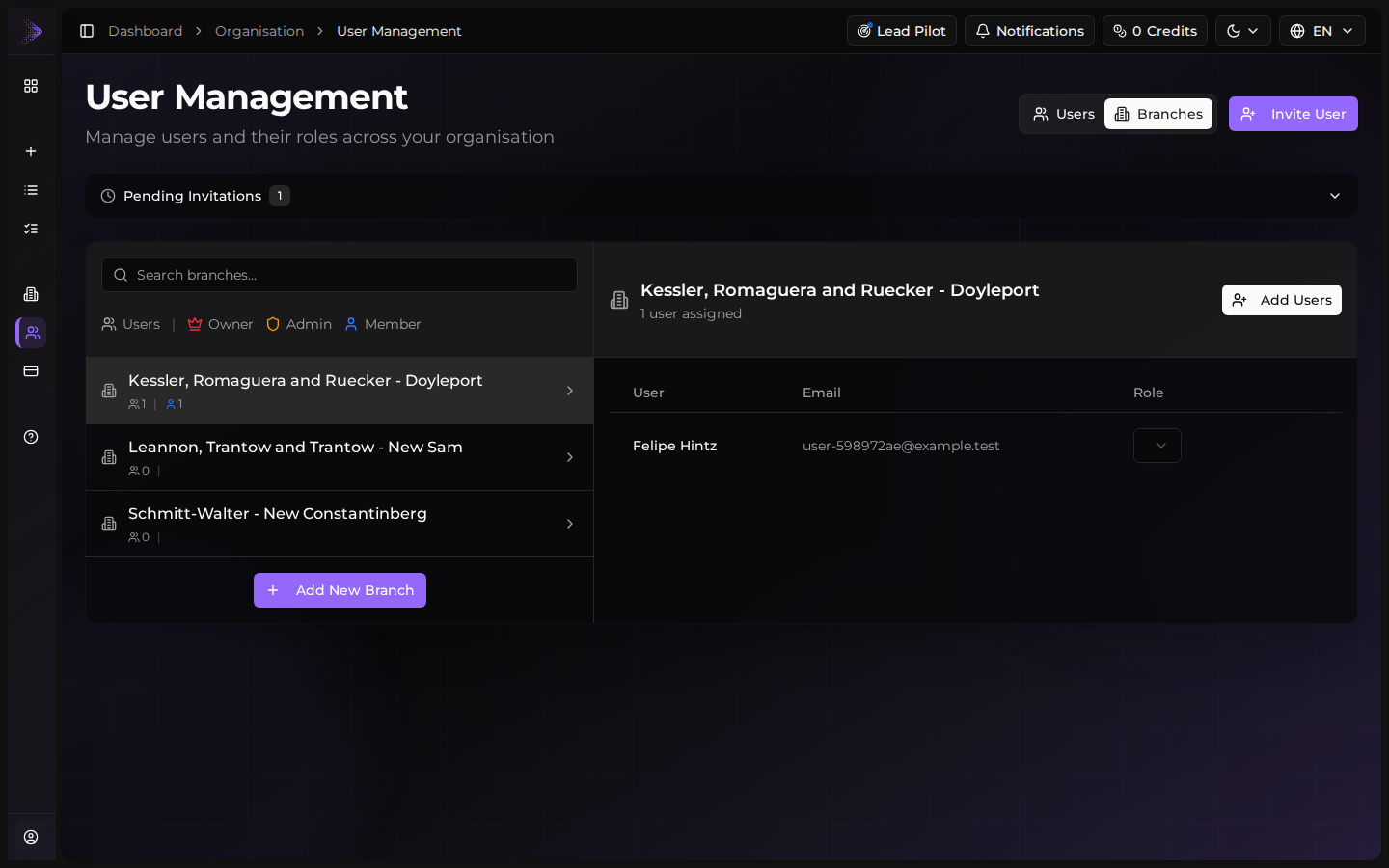Viewport: 1389px width, 868px height.
Task: Open the dashboard grid icon in sidebar
Action: [x=31, y=86]
